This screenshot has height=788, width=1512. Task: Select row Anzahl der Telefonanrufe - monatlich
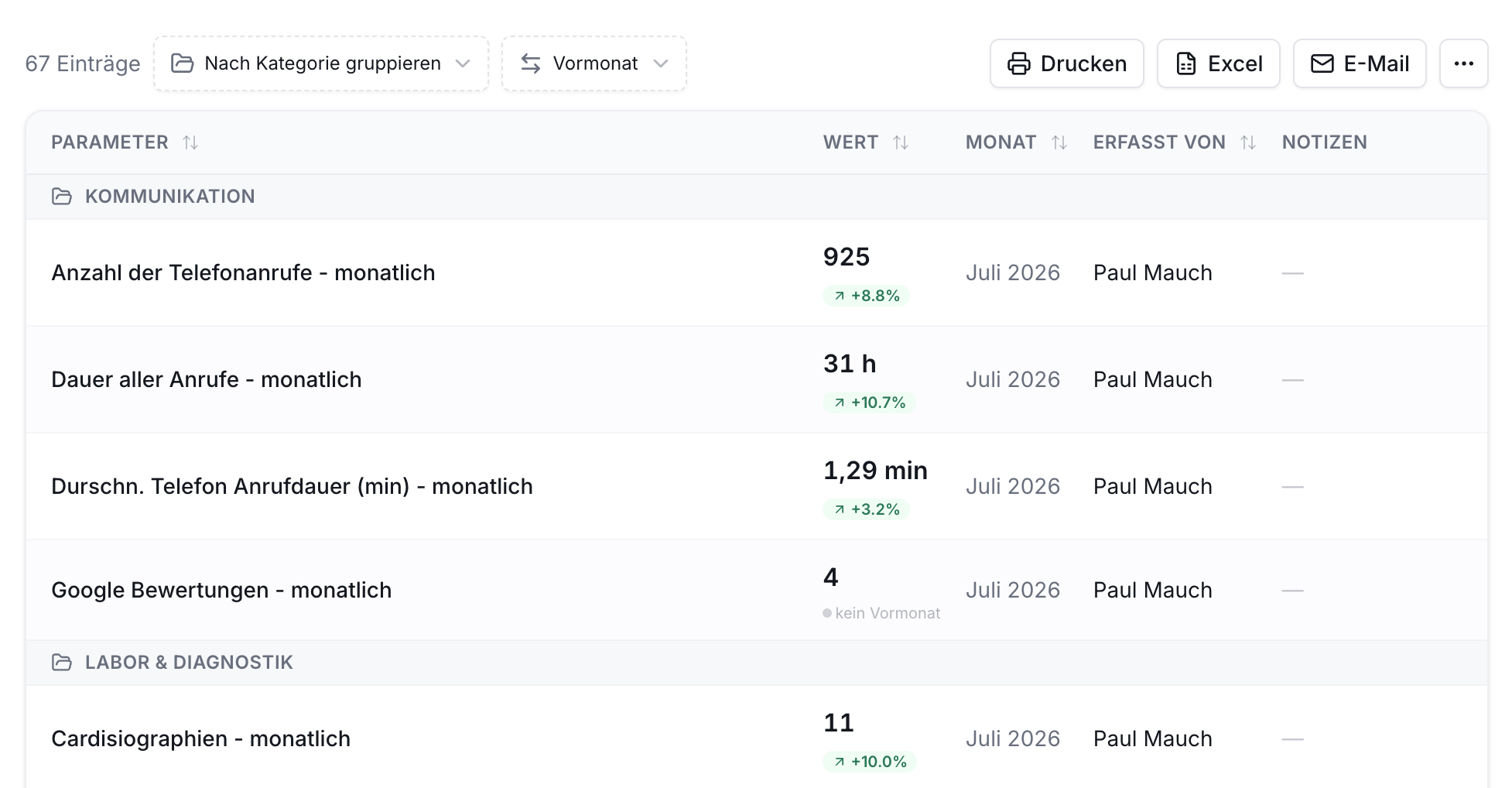click(x=757, y=272)
